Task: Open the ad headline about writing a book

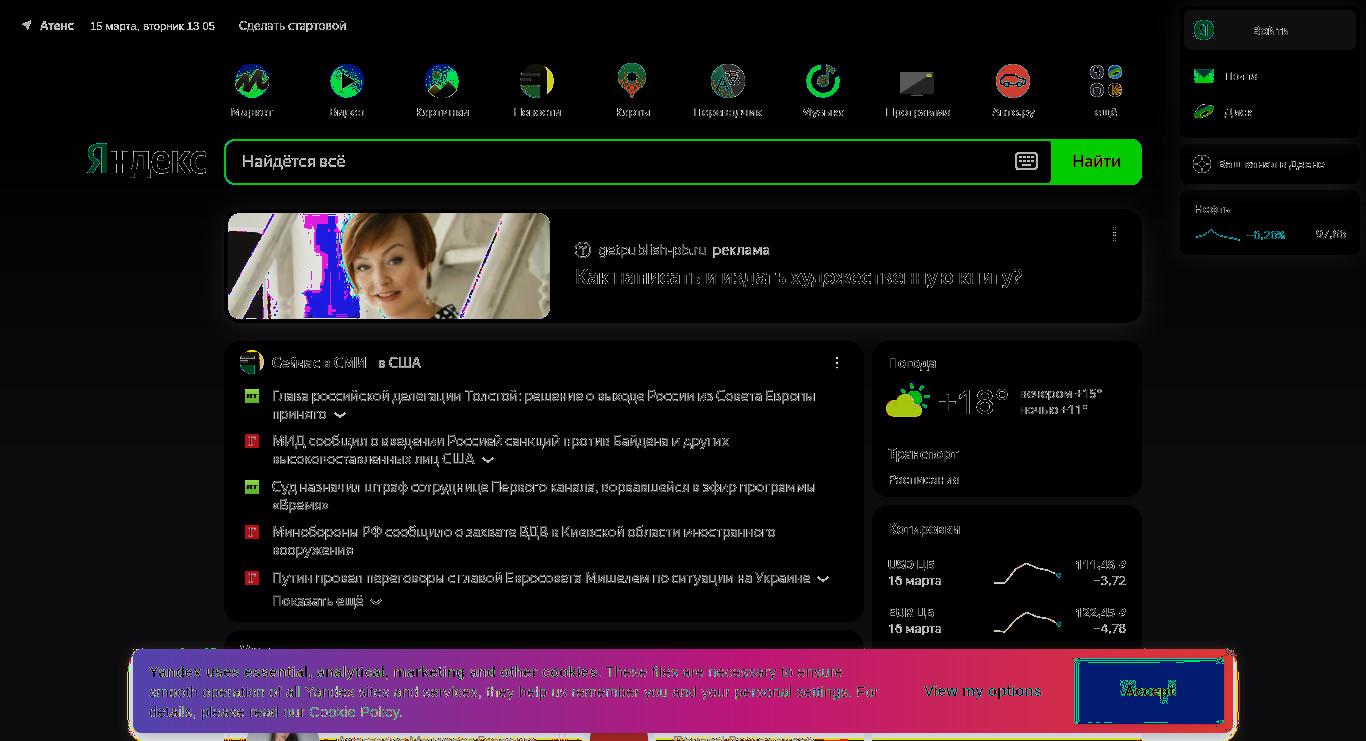Action: (x=798, y=277)
